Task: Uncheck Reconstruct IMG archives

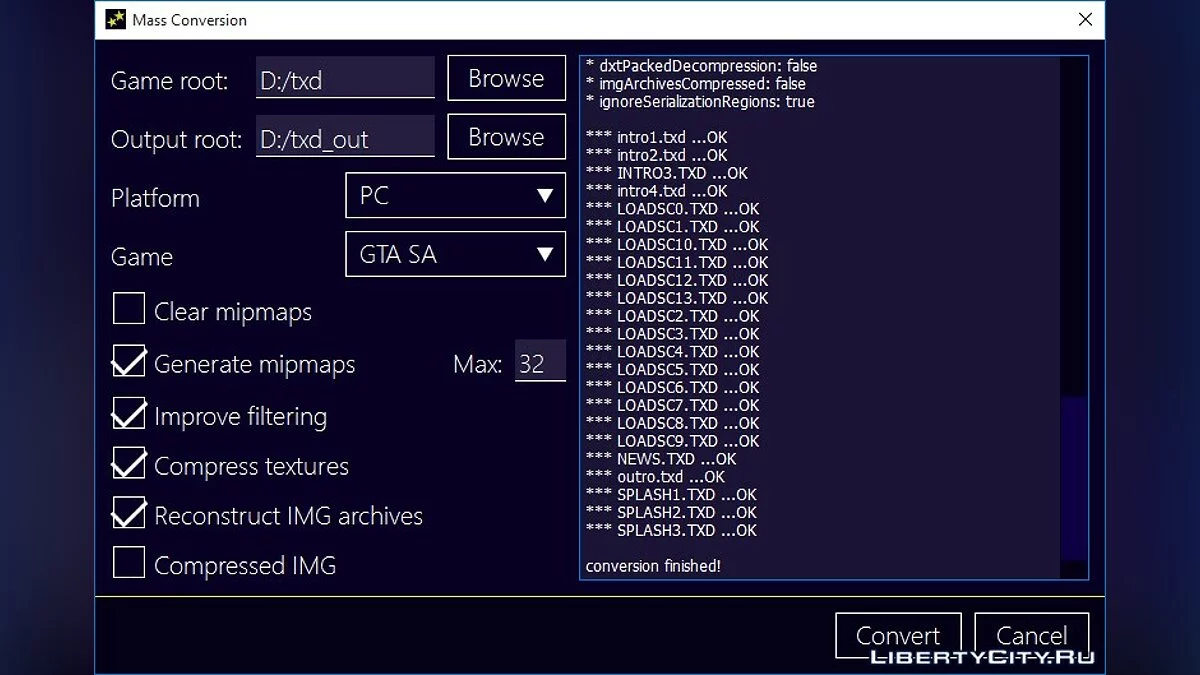Action: (129, 514)
